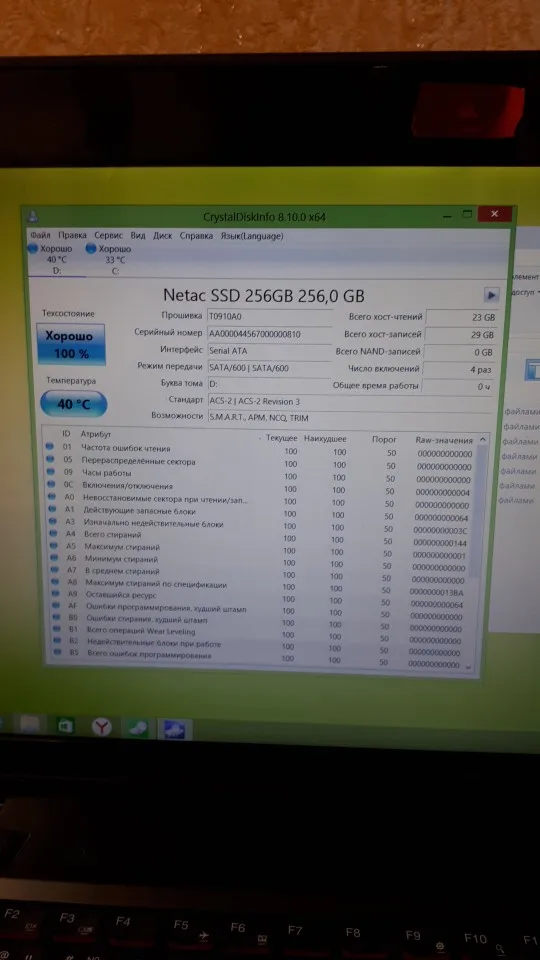Image resolution: width=540 pixels, height=960 pixels.
Task: Click the blue status dot of attribute 09
Action: coord(50,472)
